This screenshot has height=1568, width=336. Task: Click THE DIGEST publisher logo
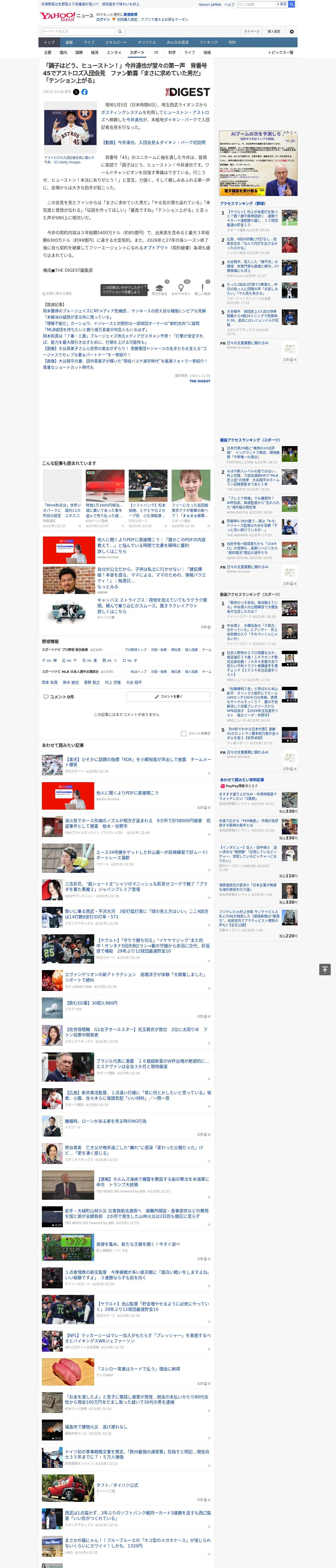coord(188,92)
